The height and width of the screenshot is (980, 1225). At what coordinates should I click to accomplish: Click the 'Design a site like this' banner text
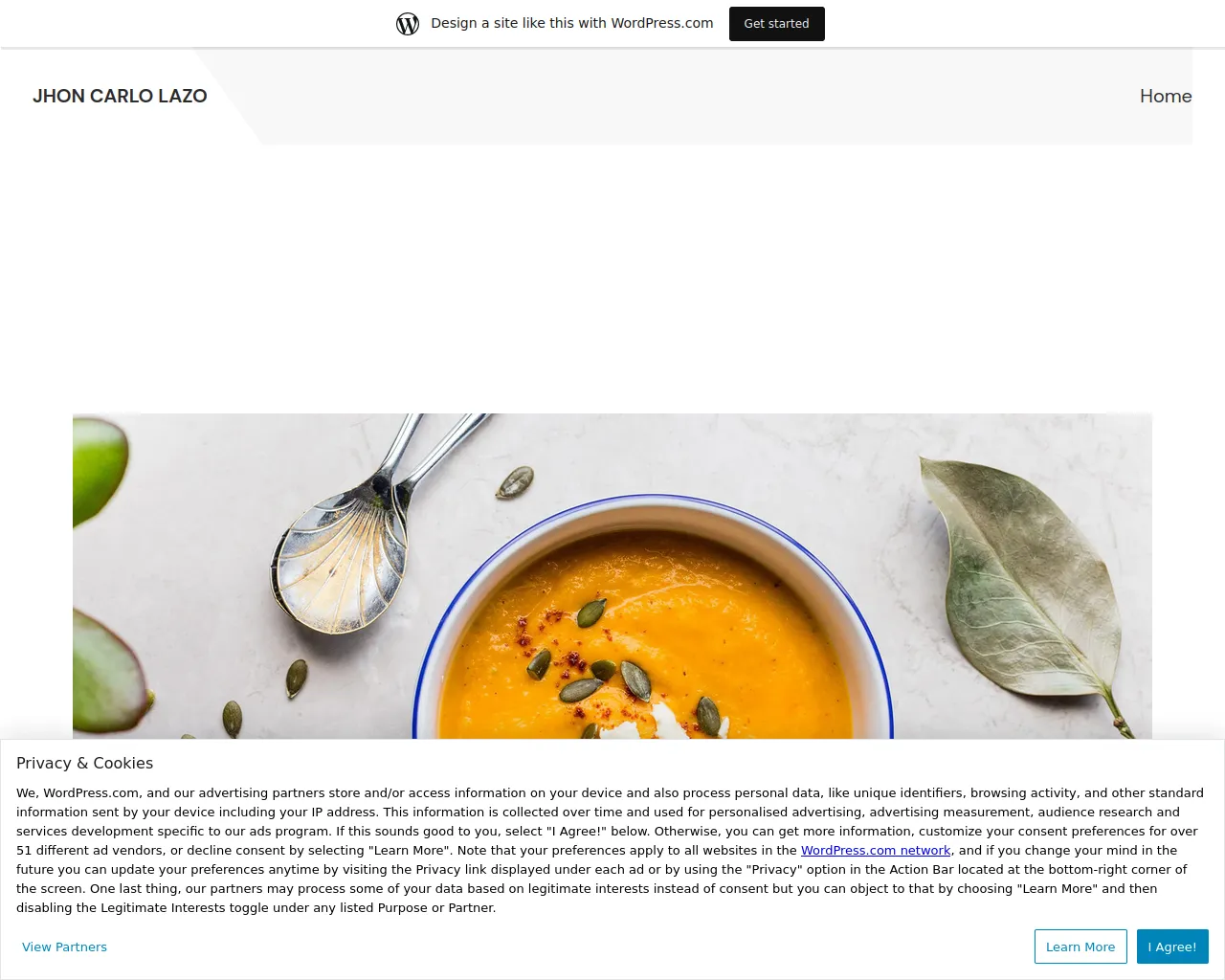click(x=572, y=23)
